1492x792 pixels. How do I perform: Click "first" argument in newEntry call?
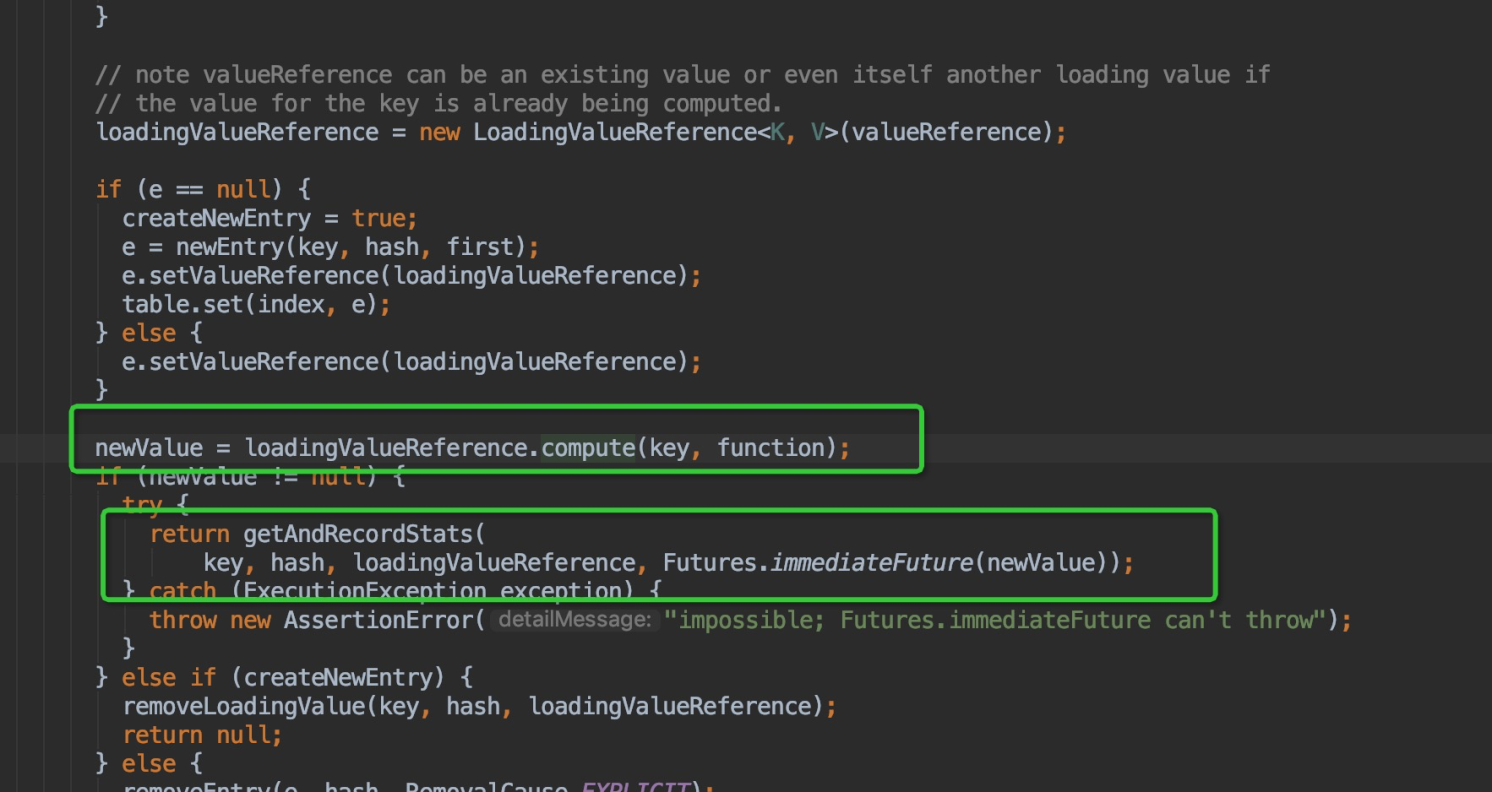point(480,247)
